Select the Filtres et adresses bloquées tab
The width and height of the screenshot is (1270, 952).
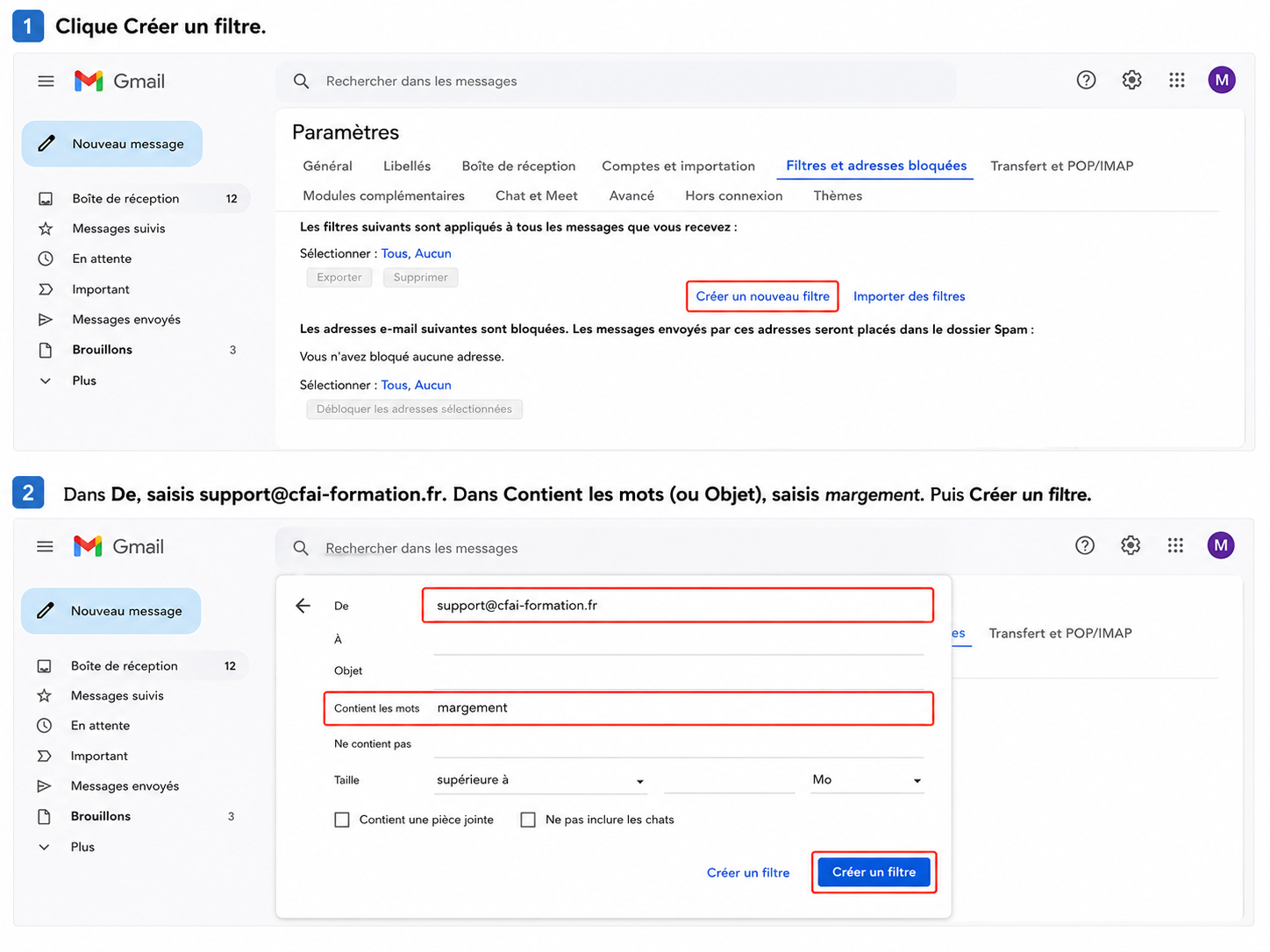click(x=876, y=166)
